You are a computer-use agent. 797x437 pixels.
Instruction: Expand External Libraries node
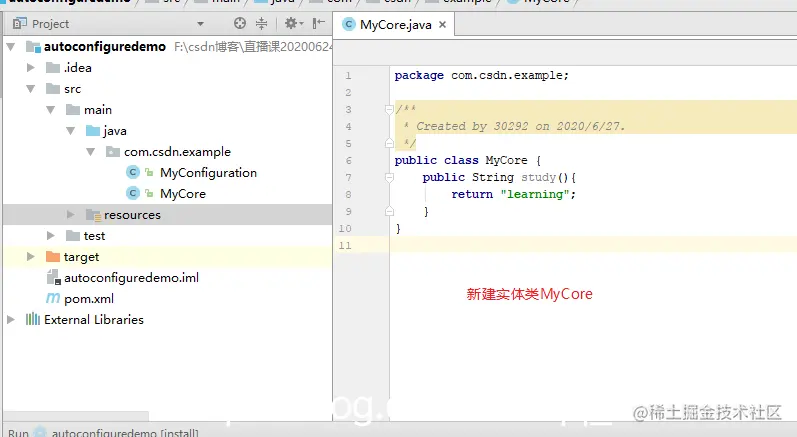10,319
